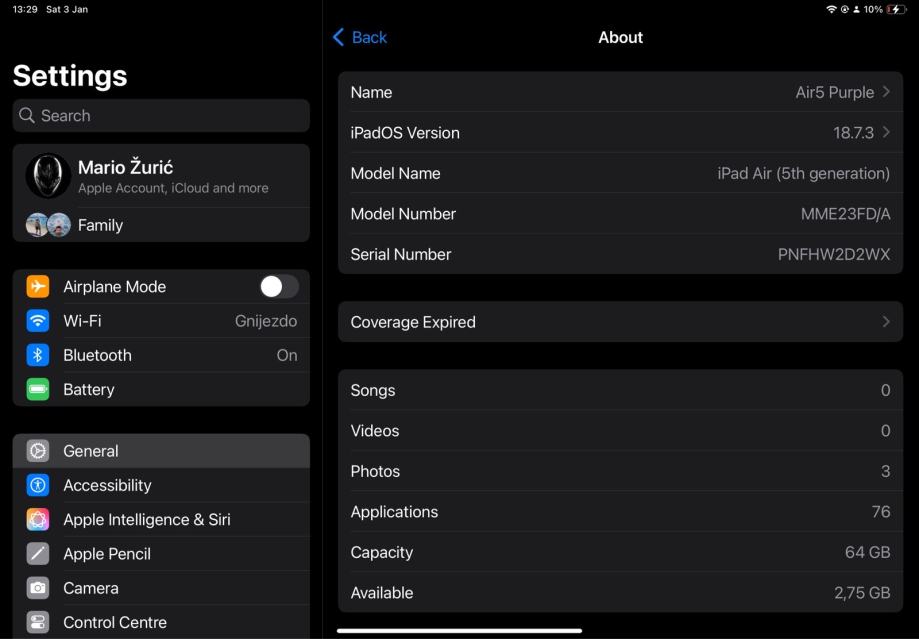
Task: Tap the Airplane Mode orange icon
Action: coord(38,287)
